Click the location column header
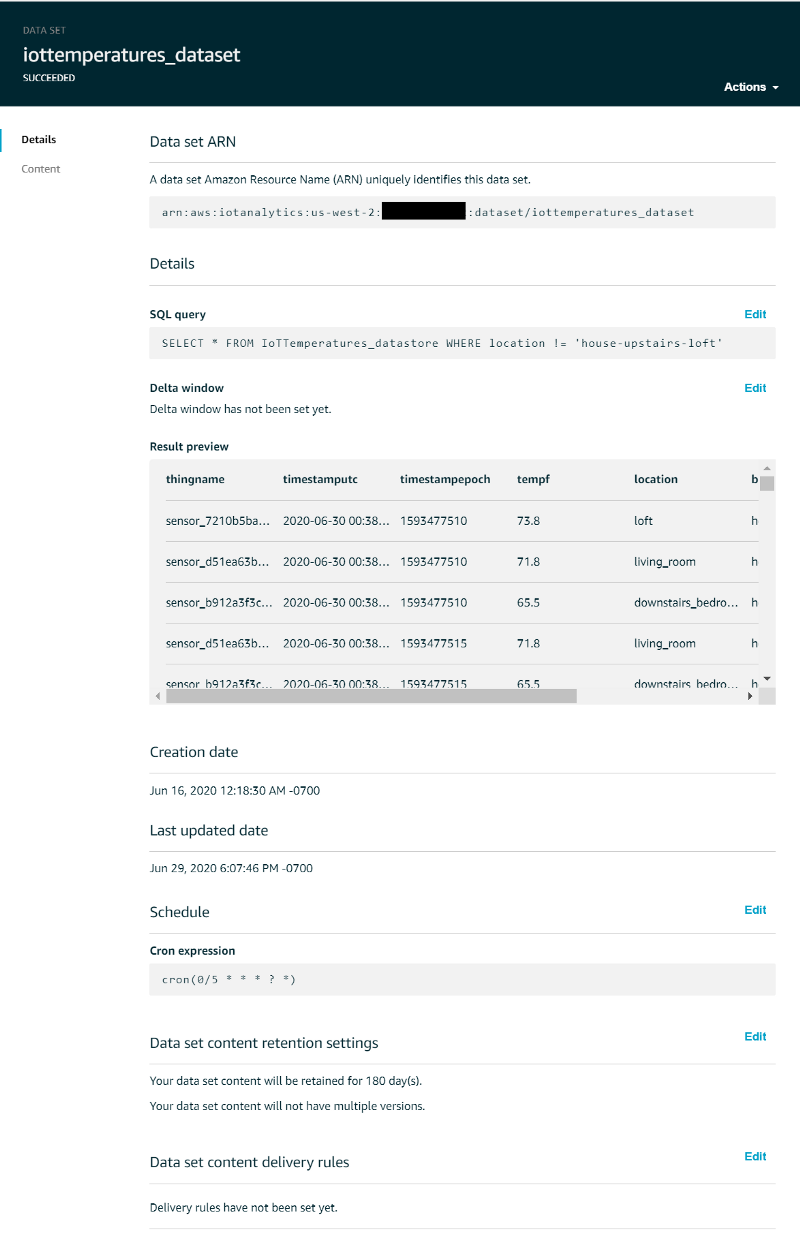 coord(656,479)
